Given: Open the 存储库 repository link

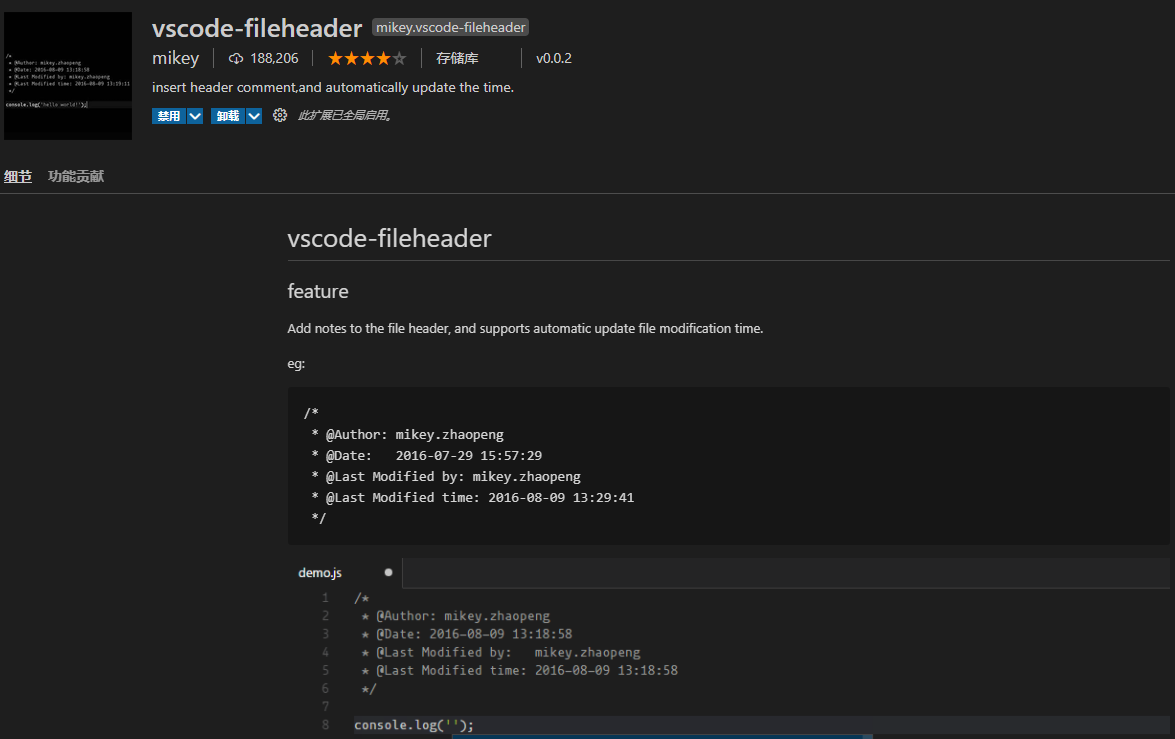Looking at the screenshot, I should (x=457, y=58).
